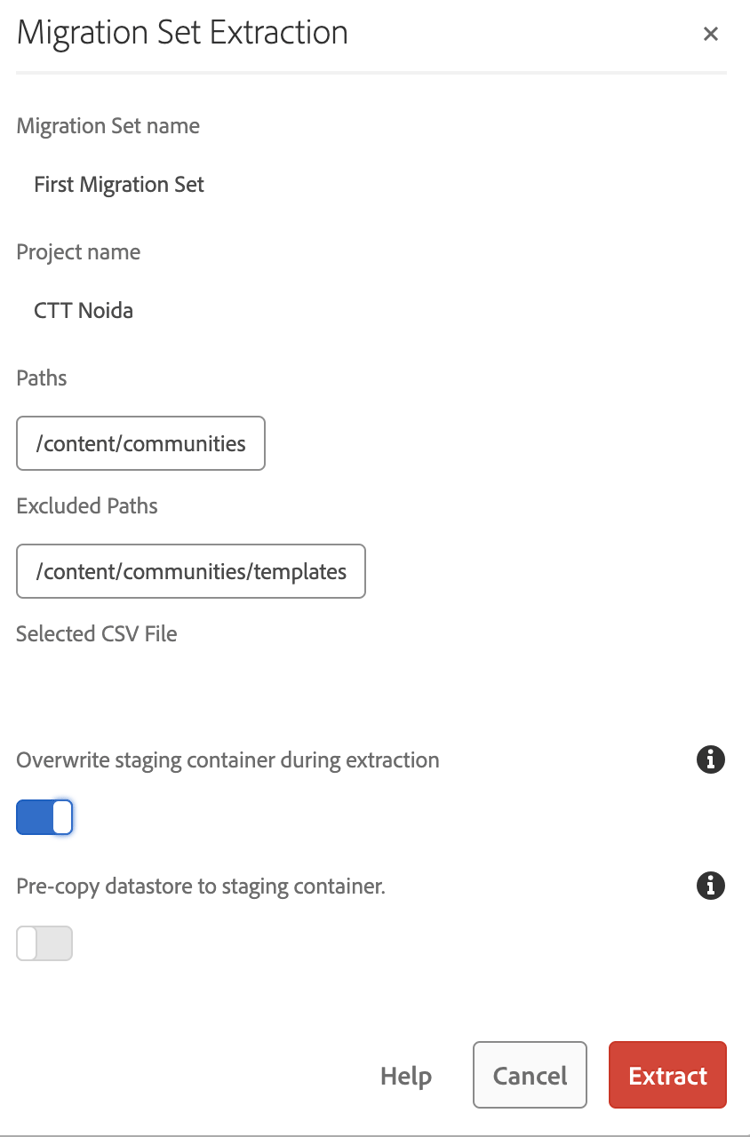Disable Overwrite staging container toggle
750x1137 pixels.
pyautogui.click(x=45, y=817)
